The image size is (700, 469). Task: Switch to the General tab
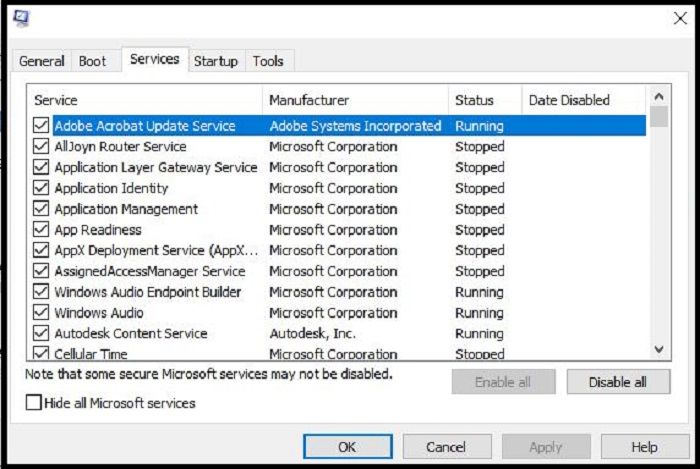[42, 61]
